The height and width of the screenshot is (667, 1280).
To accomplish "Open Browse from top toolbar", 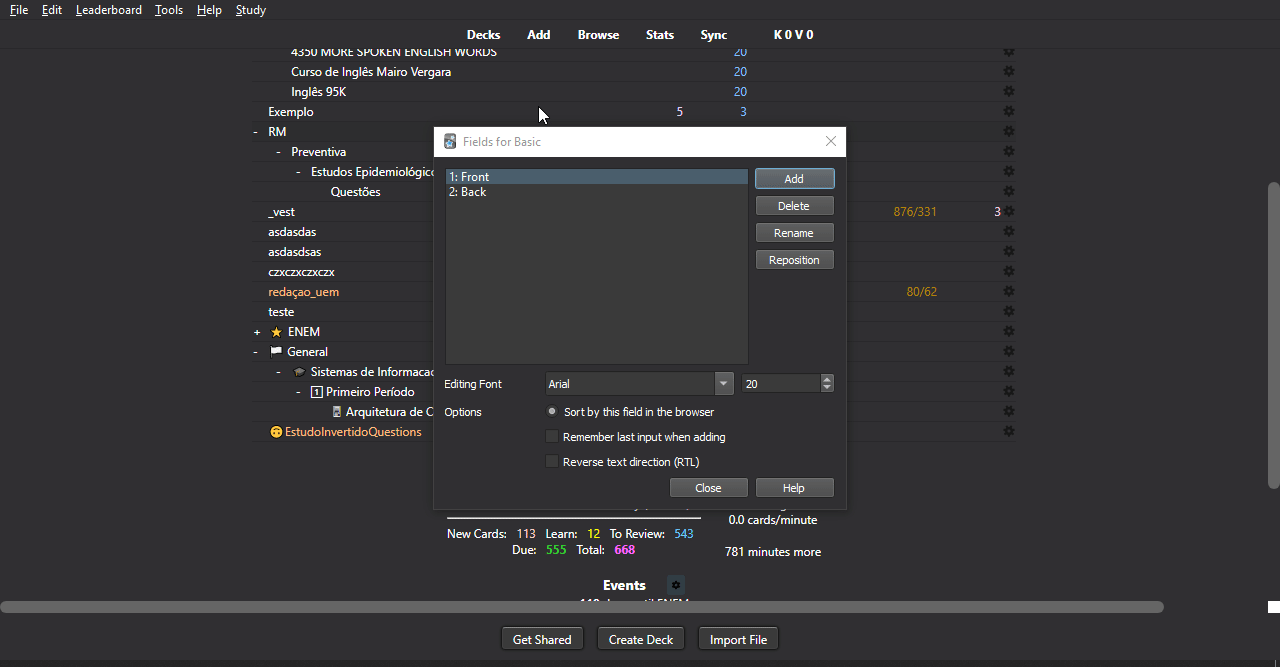I will click(x=598, y=35).
